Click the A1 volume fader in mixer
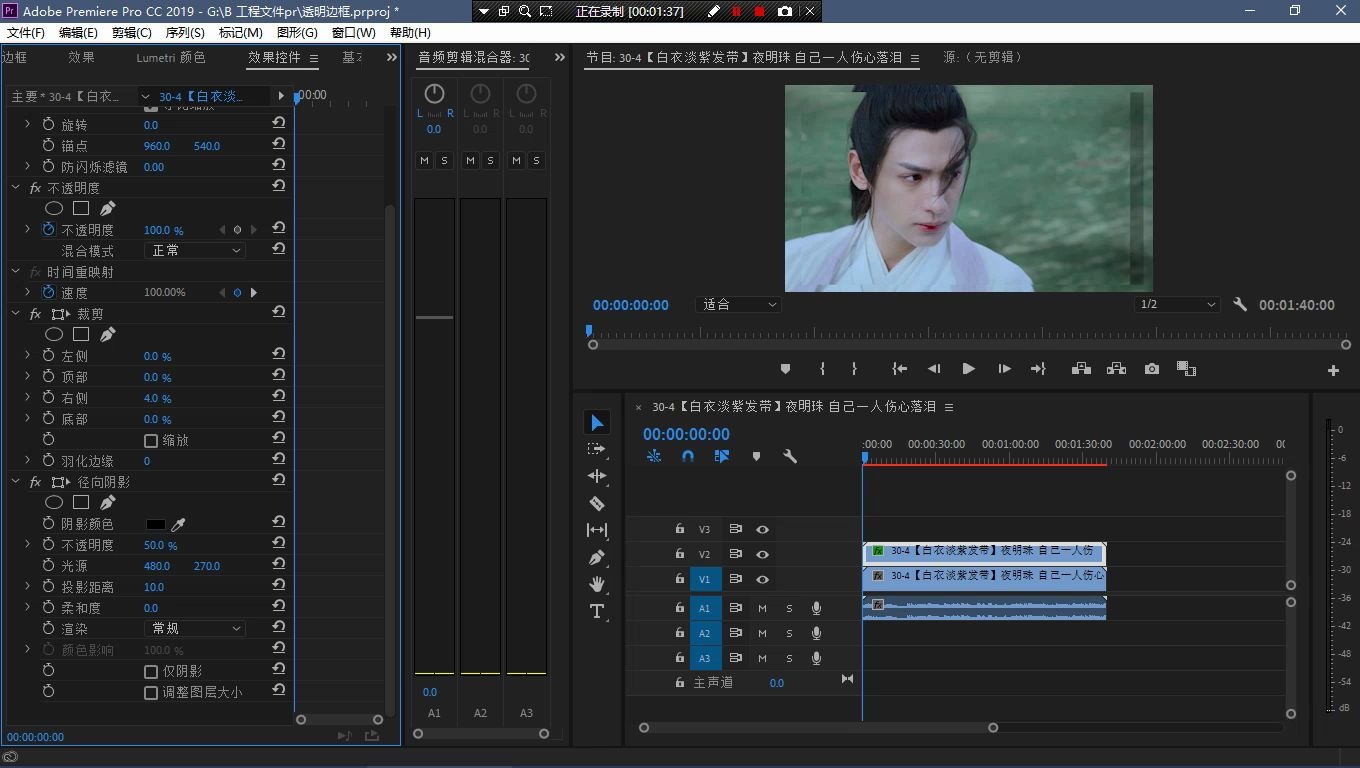 click(x=434, y=317)
